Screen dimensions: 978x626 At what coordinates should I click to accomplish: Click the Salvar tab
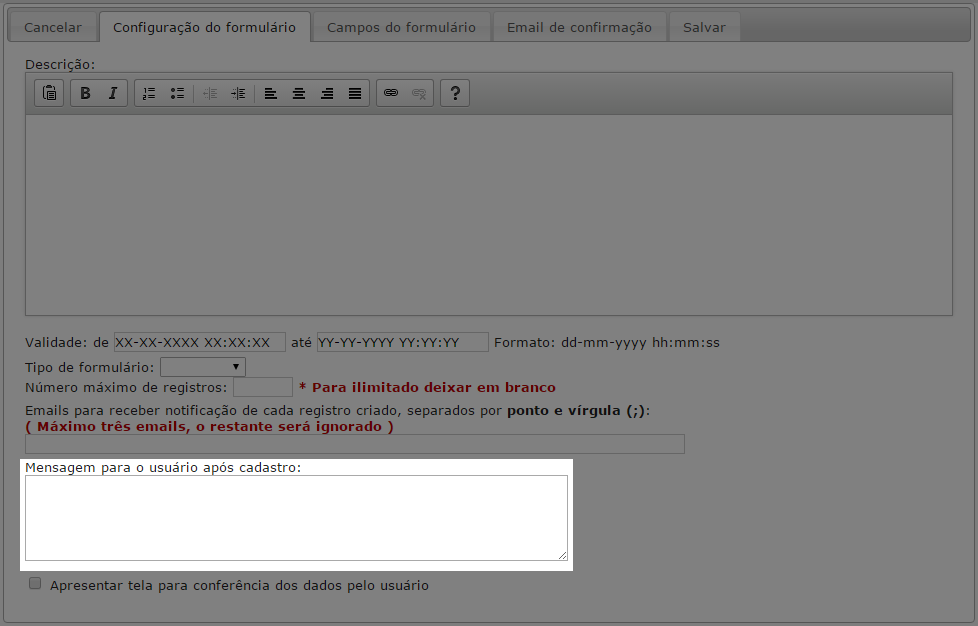pos(704,27)
